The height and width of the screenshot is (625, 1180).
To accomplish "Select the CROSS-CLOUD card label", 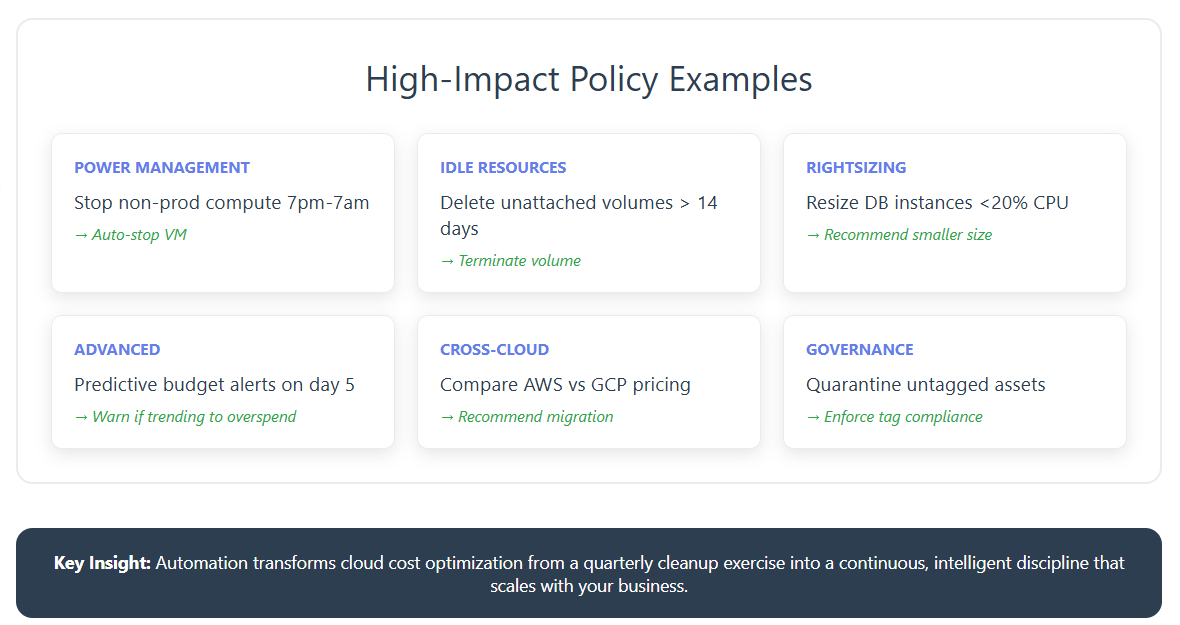I will [x=494, y=350].
